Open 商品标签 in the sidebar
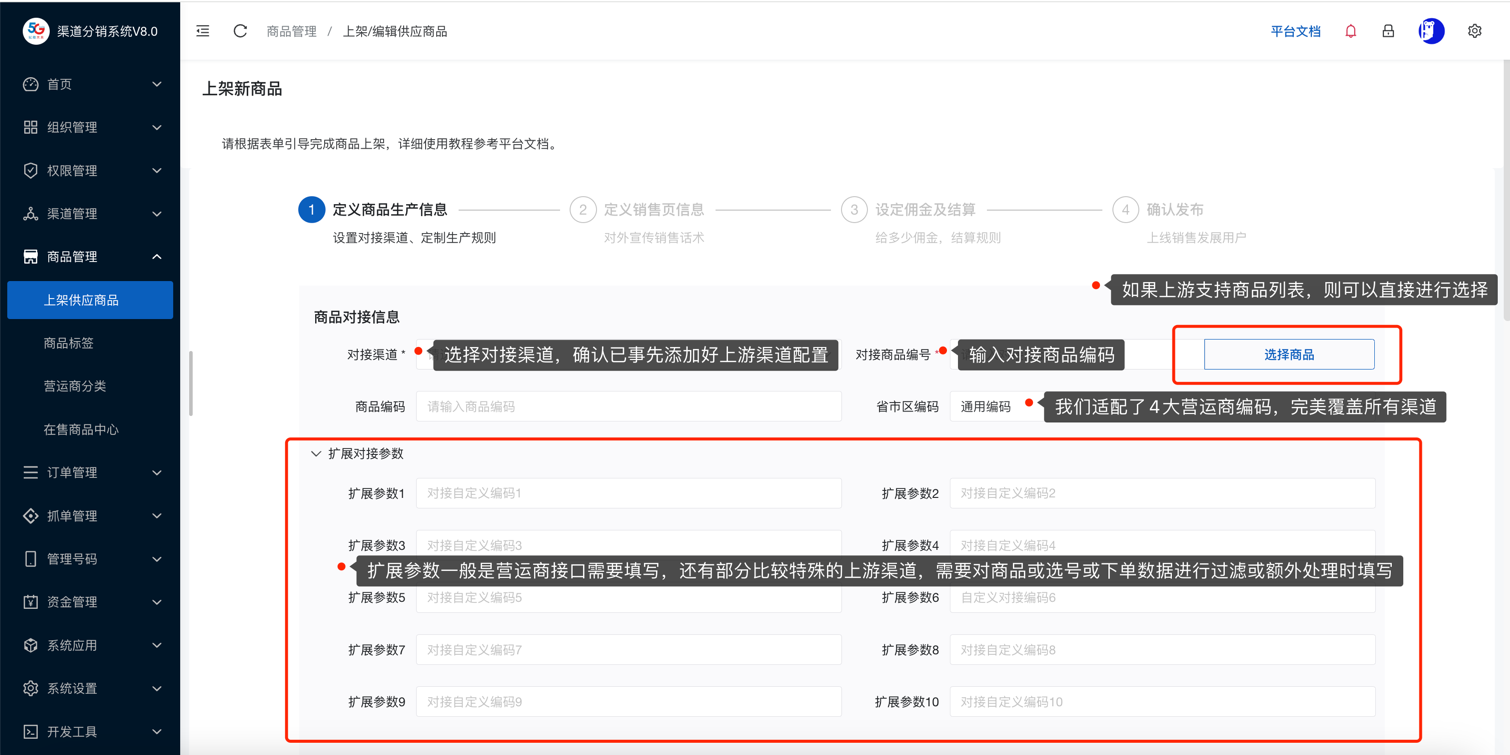1510x755 pixels. (x=69, y=343)
